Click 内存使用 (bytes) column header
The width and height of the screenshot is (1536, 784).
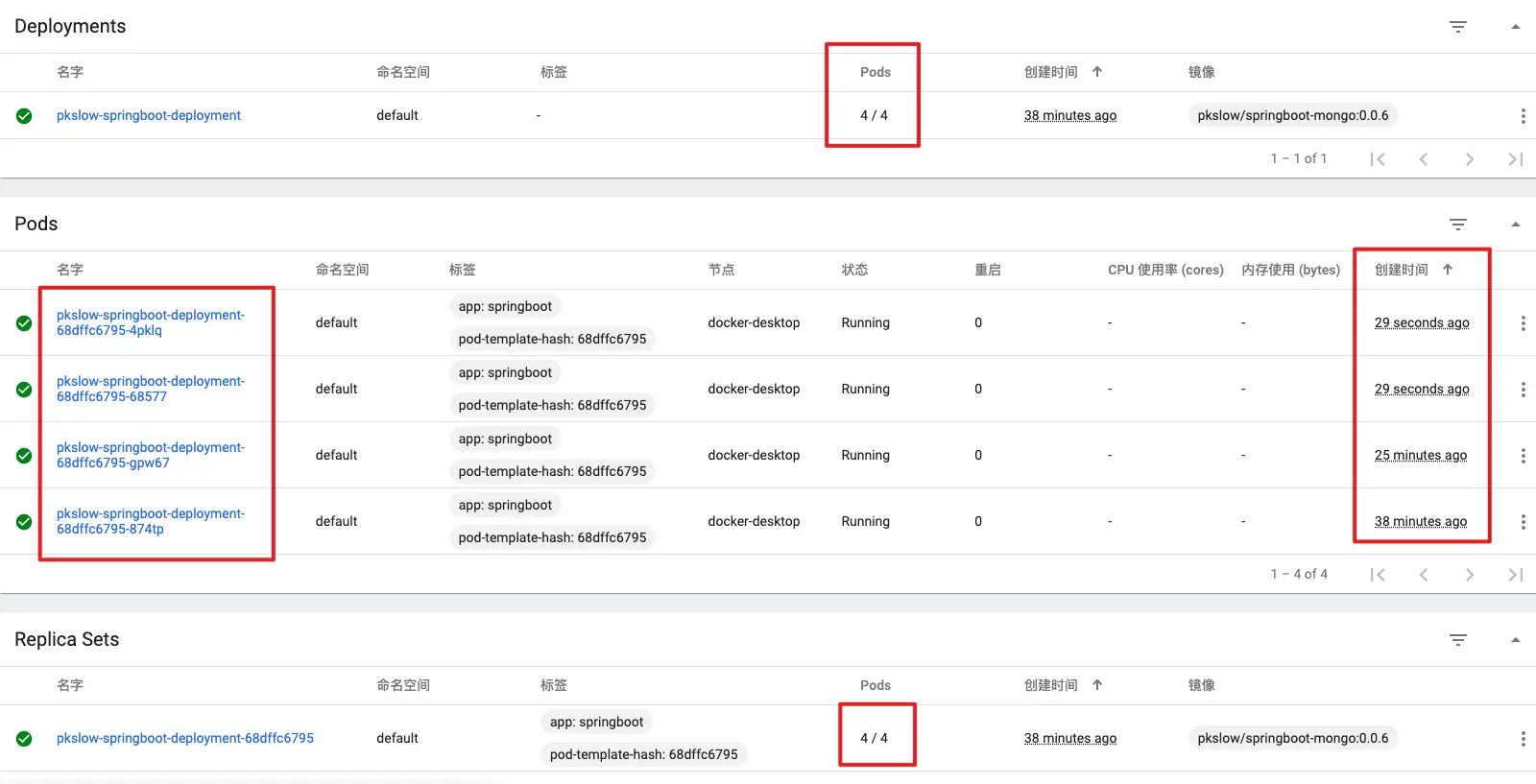pos(1290,270)
